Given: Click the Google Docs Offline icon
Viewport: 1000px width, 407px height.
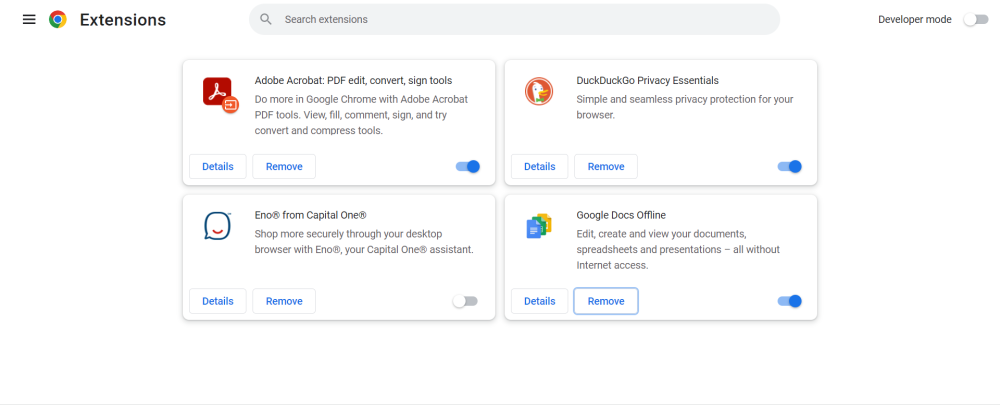Looking at the screenshot, I should pos(539,226).
